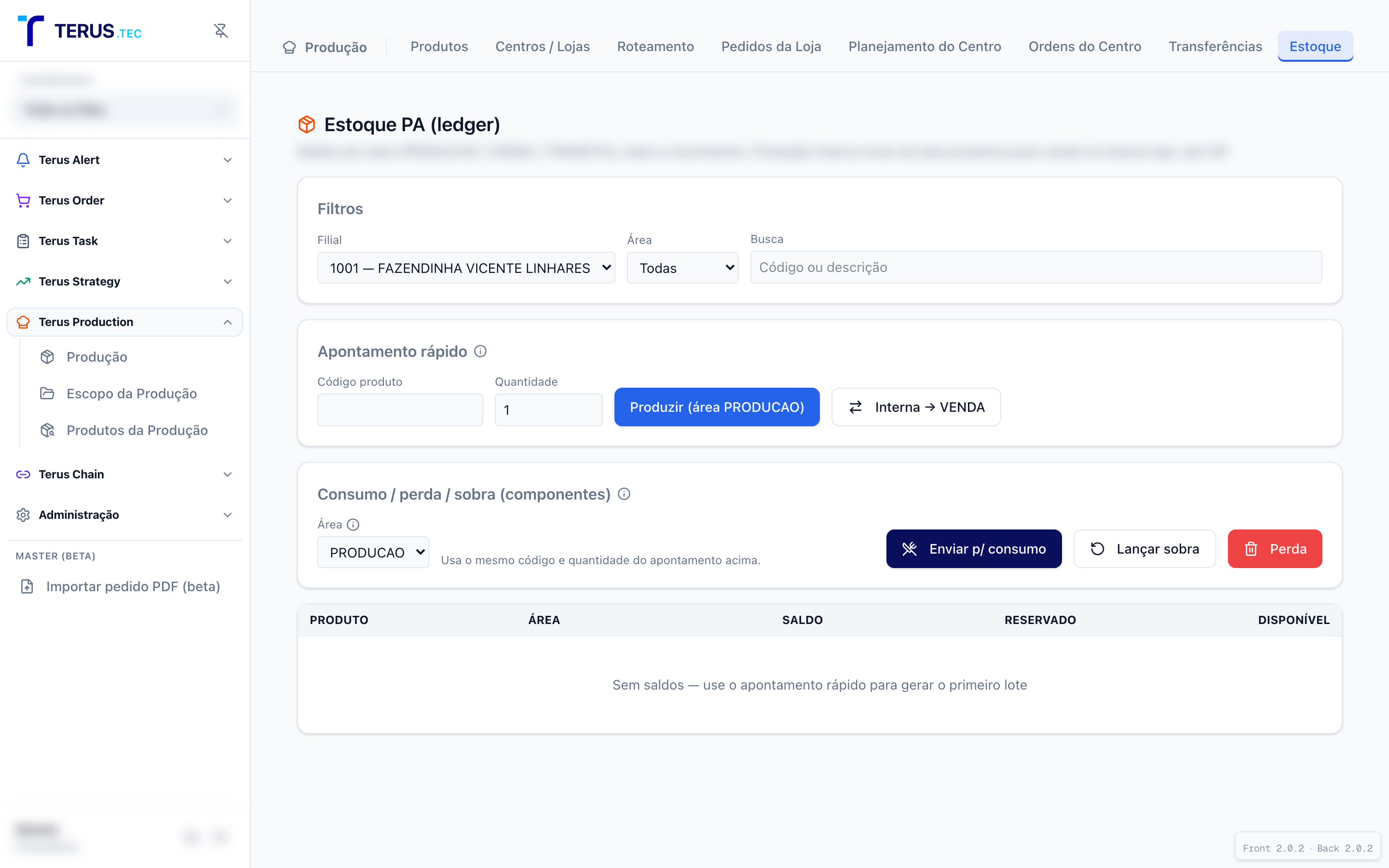1389x868 pixels.
Task: Expand the Terus Strategy menu chevron
Action: coord(228,281)
